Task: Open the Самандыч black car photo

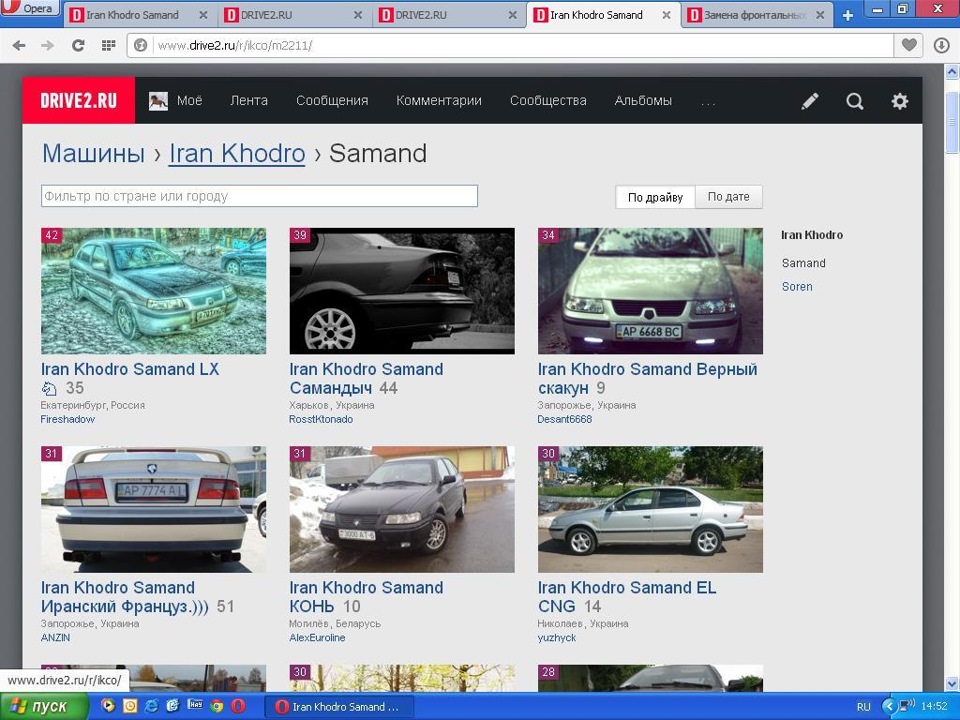Action: 402,291
